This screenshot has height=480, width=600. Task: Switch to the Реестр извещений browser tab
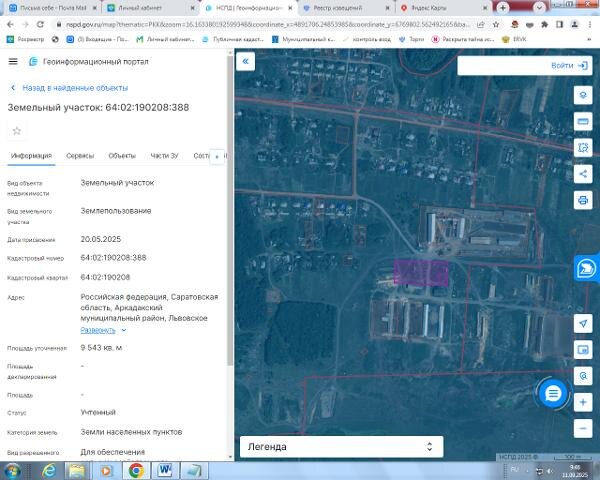tap(346, 8)
